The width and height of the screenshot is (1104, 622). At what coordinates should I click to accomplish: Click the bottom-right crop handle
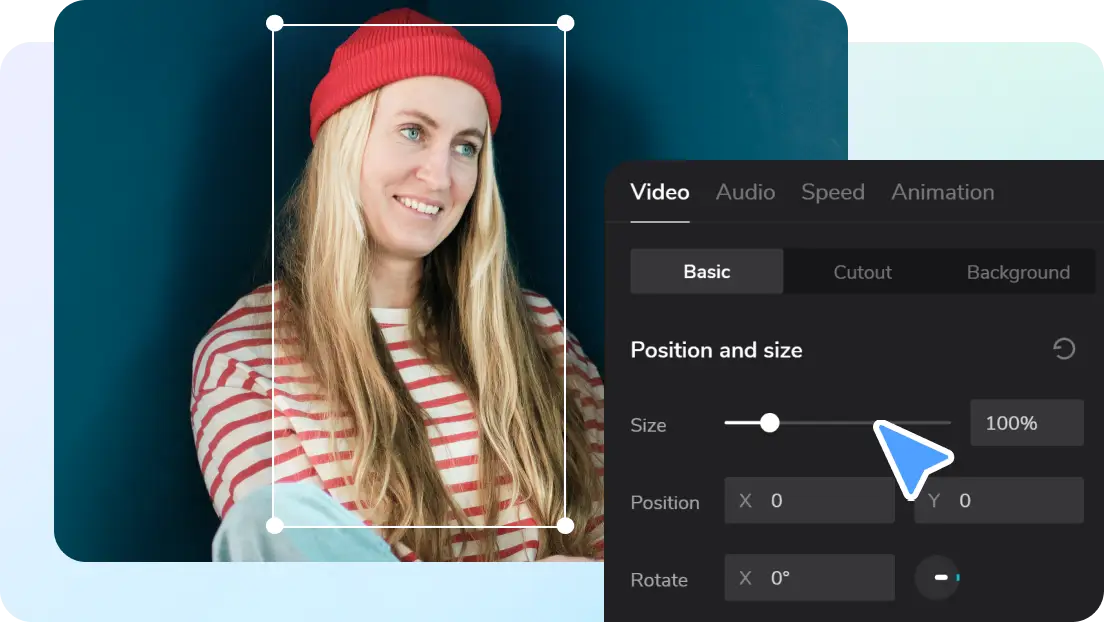[x=565, y=525]
